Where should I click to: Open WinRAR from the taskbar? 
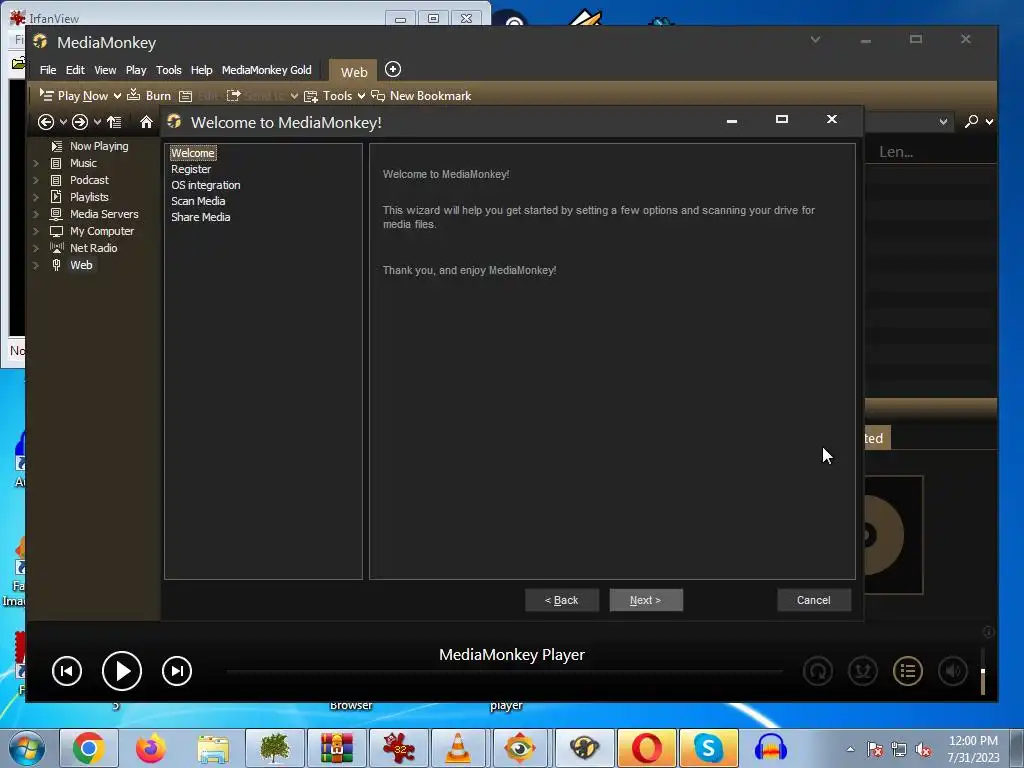[x=336, y=748]
